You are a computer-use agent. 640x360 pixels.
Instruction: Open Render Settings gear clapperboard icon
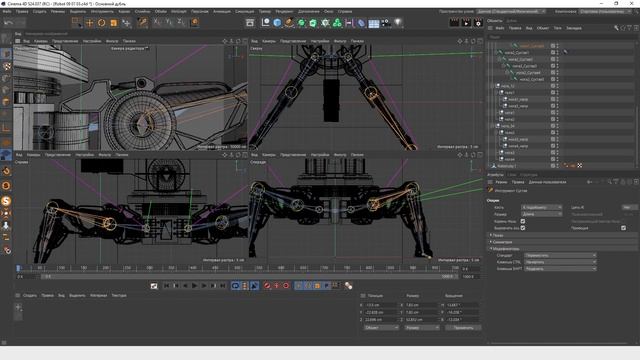point(478,23)
